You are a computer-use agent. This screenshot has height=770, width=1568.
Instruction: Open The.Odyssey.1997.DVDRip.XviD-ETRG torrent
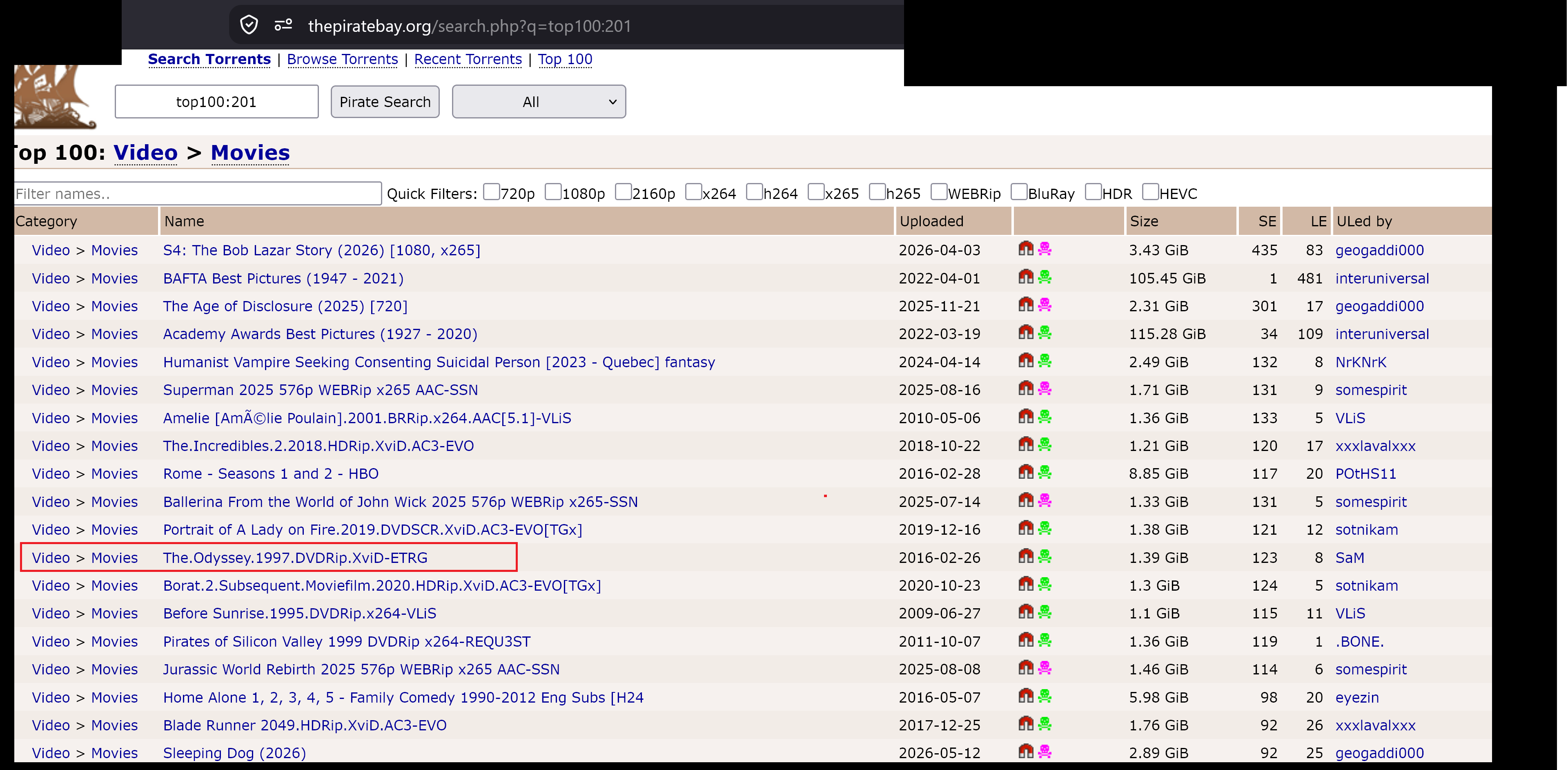[295, 558]
